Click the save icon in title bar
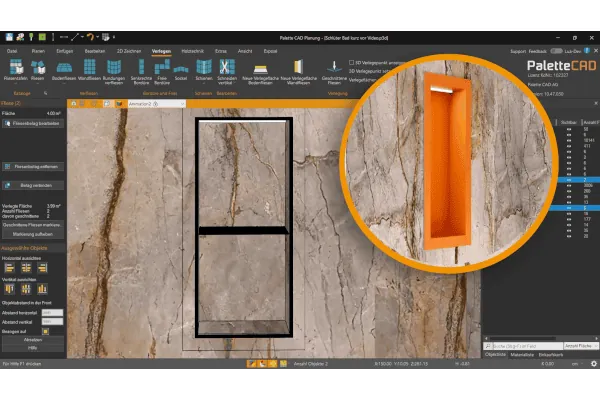The width and height of the screenshot is (600, 400). tap(9, 37)
